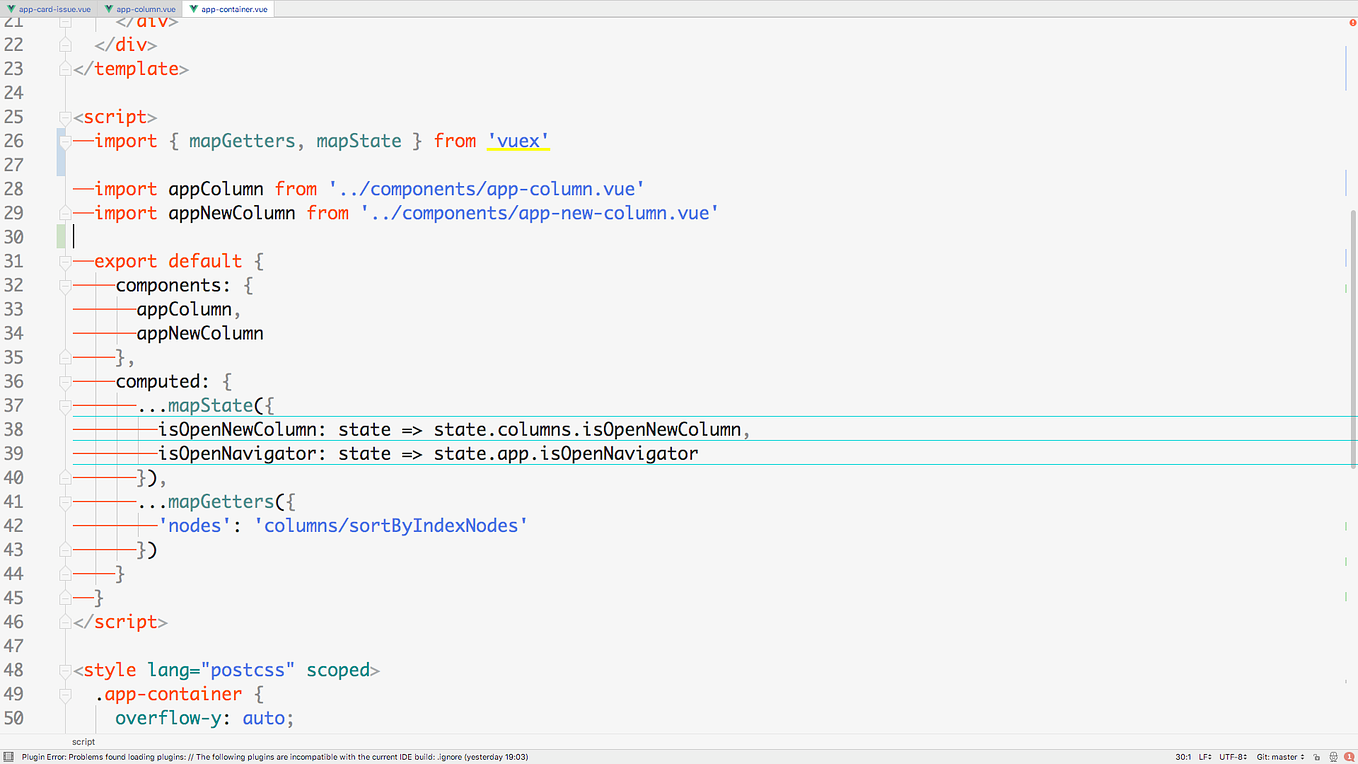The image size is (1358, 764).
Task: Click the Vue icon on app-container.vue tab
Action: click(x=193, y=8)
